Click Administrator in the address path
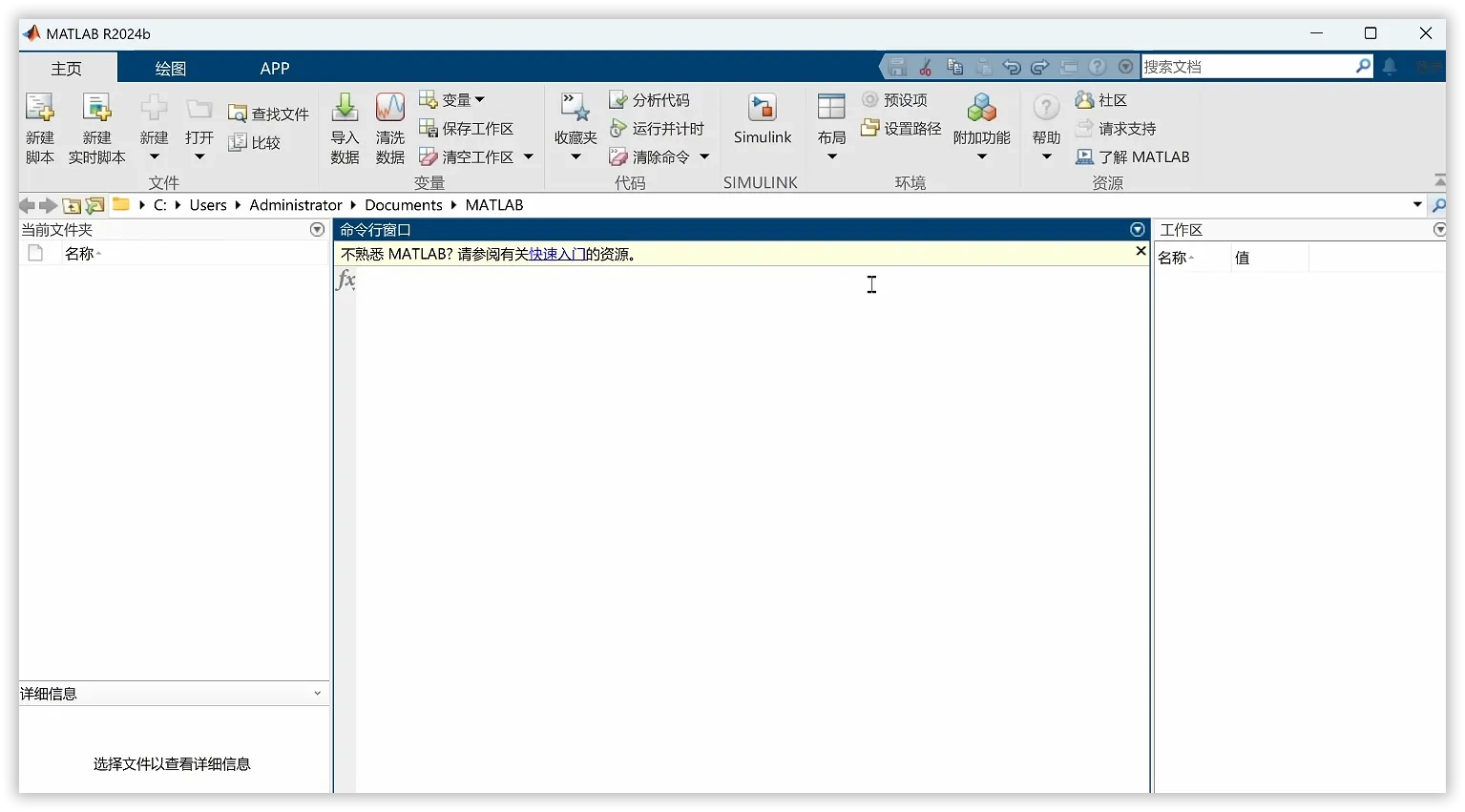 (x=296, y=205)
